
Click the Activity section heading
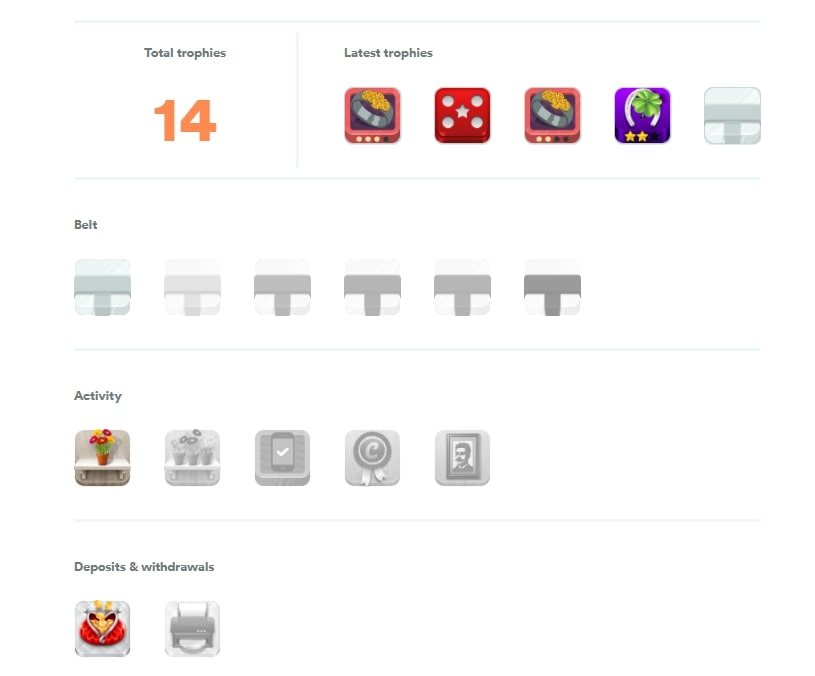click(x=98, y=396)
